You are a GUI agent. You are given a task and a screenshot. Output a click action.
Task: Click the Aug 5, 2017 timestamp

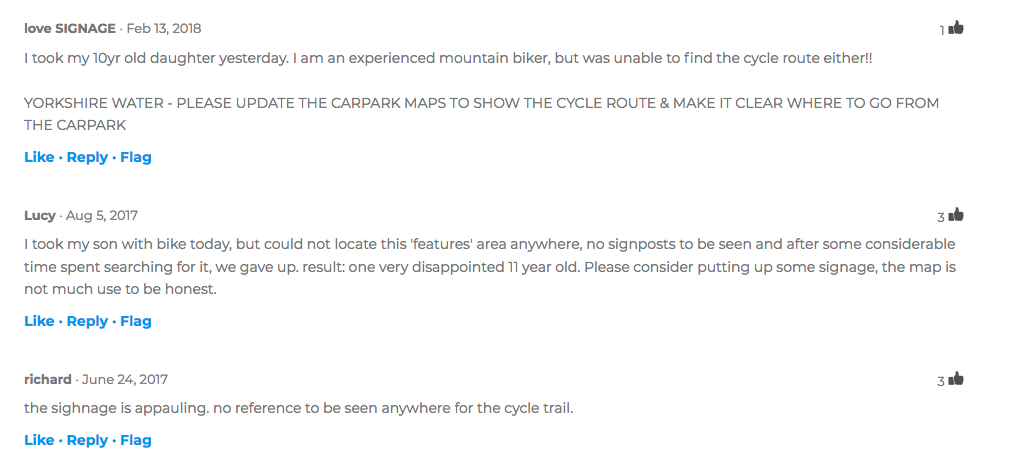pyautogui.click(x=102, y=215)
